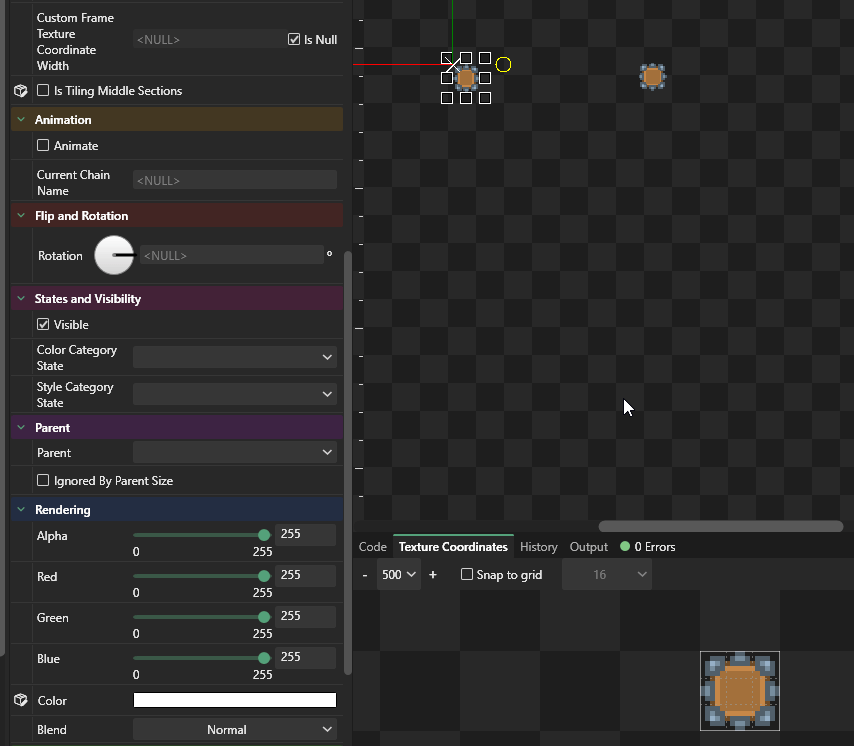Click the Current Chain Name input field
The width and height of the screenshot is (854, 746).
click(235, 181)
